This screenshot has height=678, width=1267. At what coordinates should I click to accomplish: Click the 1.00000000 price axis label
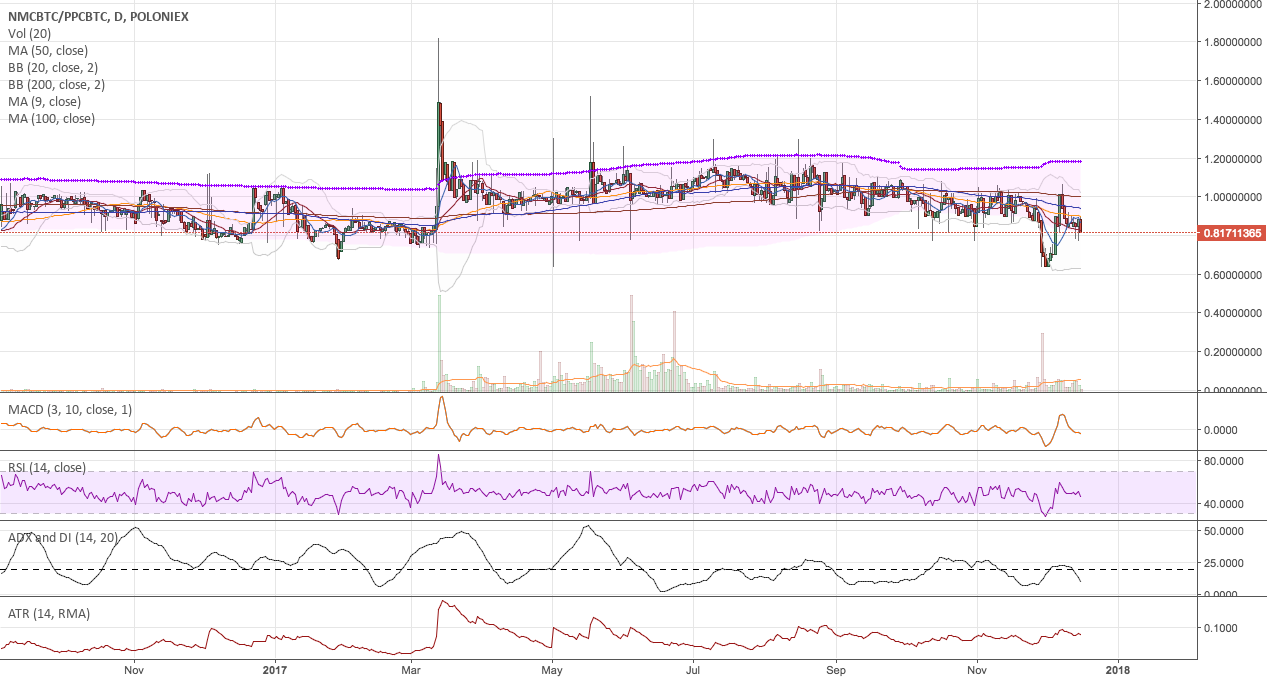click(1232, 197)
